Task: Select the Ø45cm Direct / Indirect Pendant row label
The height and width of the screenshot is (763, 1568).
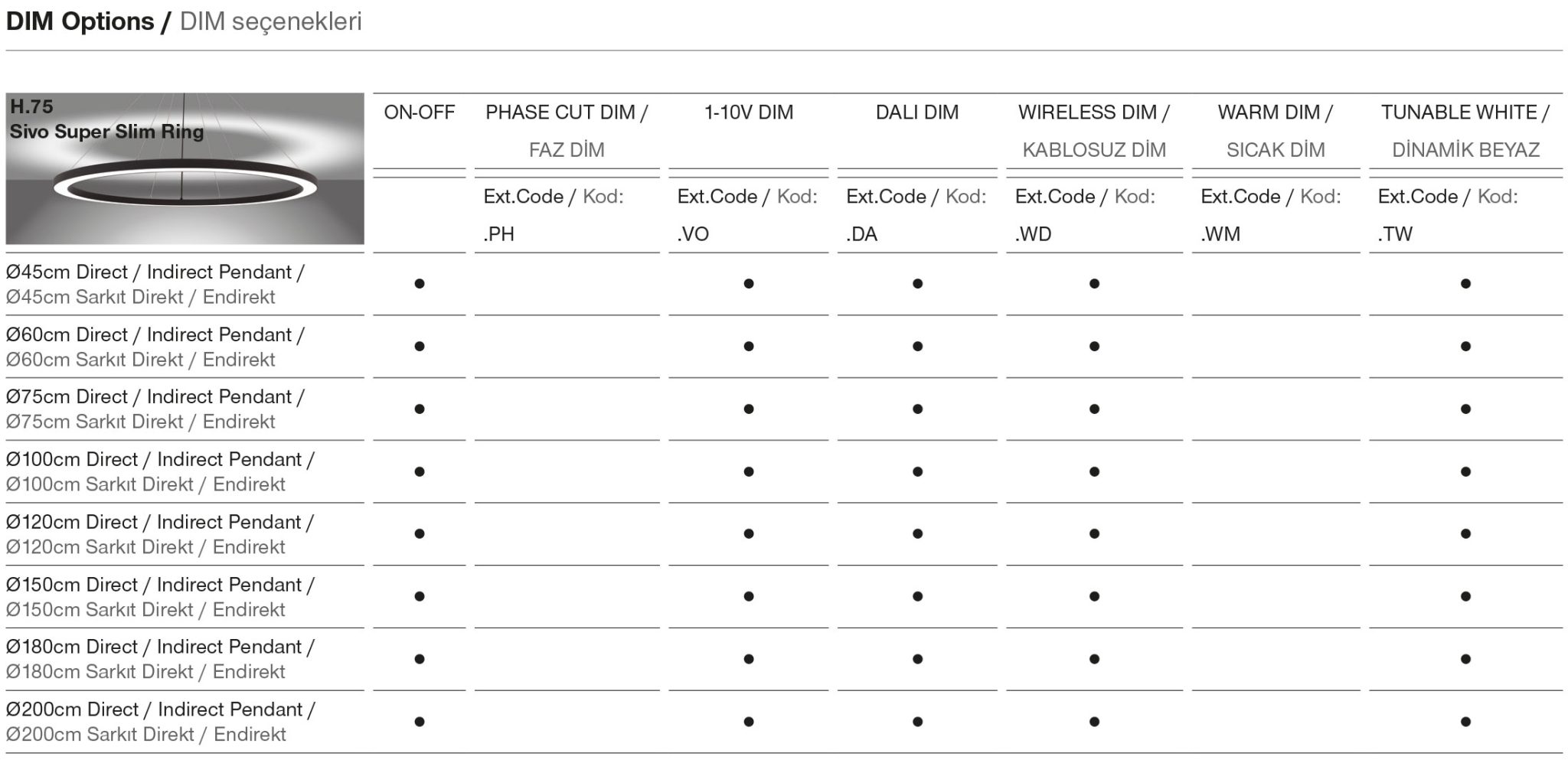Action: [x=155, y=272]
